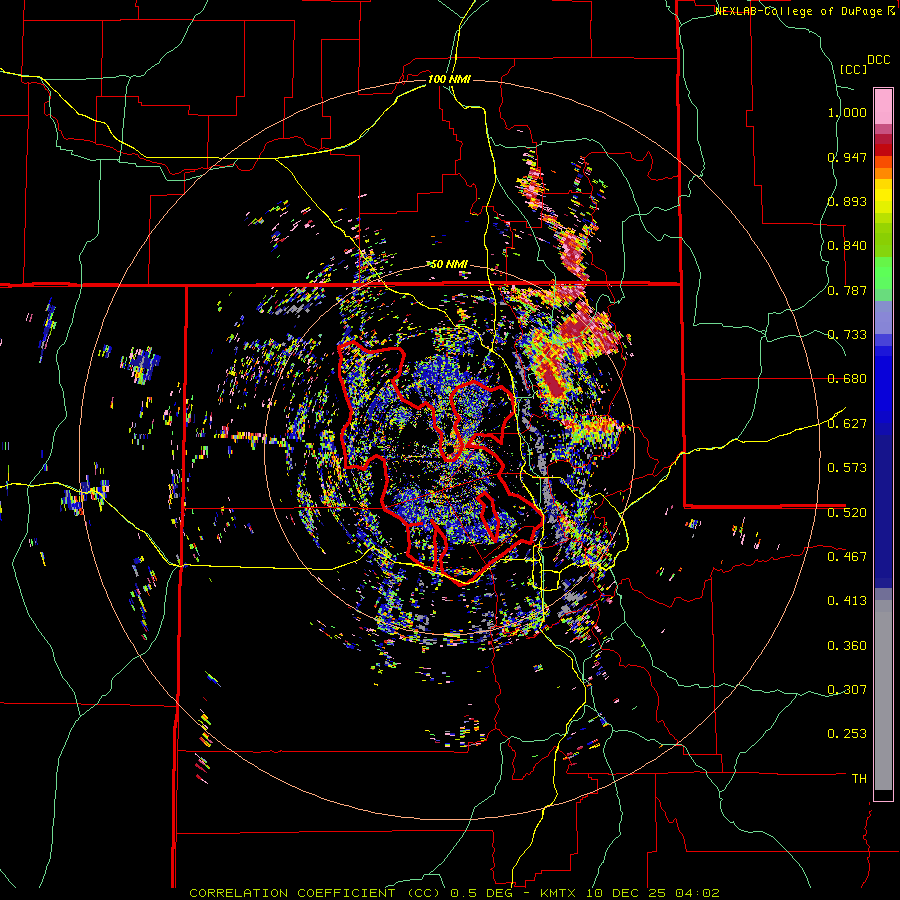
Task: Select the 0.627 scale value
Action: point(847,424)
